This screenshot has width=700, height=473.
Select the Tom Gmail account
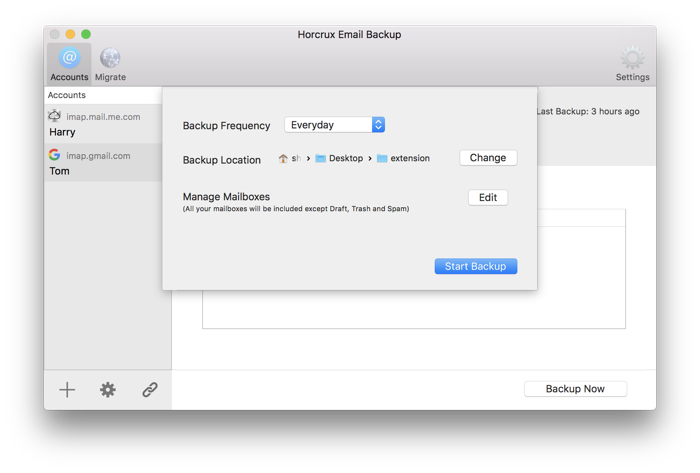(x=103, y=162)
